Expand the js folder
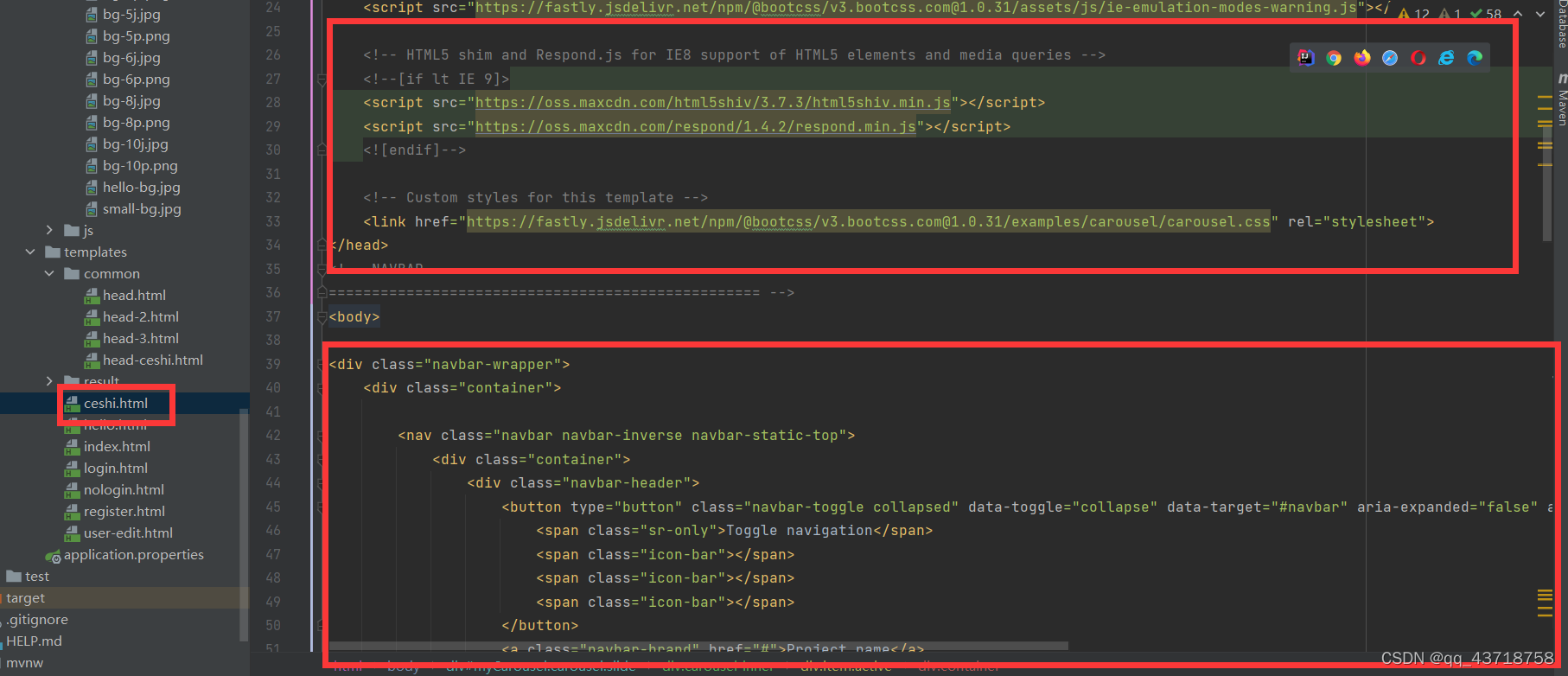1568x676 pixels. (49, 230)
